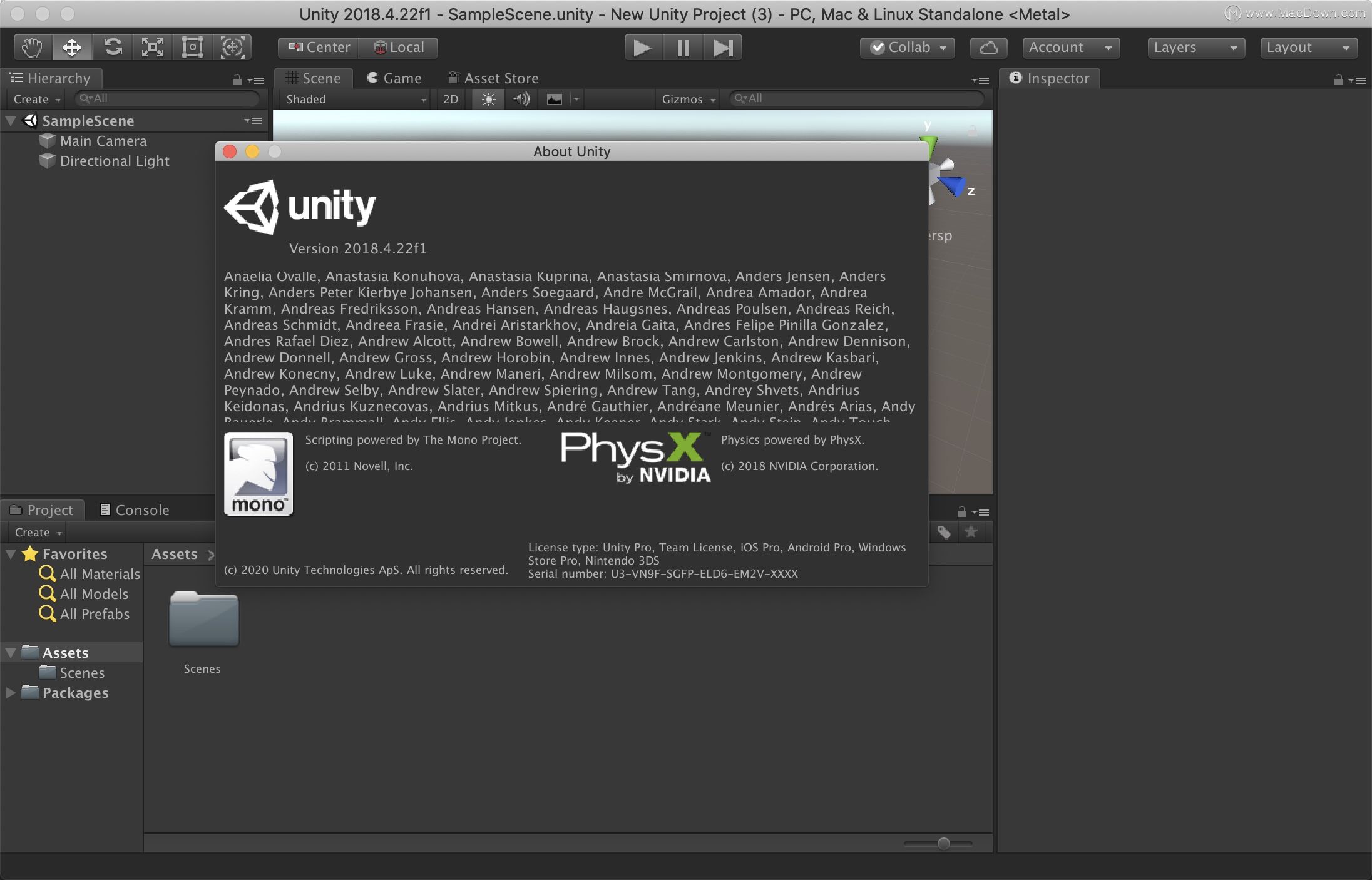The width and height of the screenshot is (1372, 880).
Task: Click the Assets breadcrumb
Action: click(x=174, y=554)
